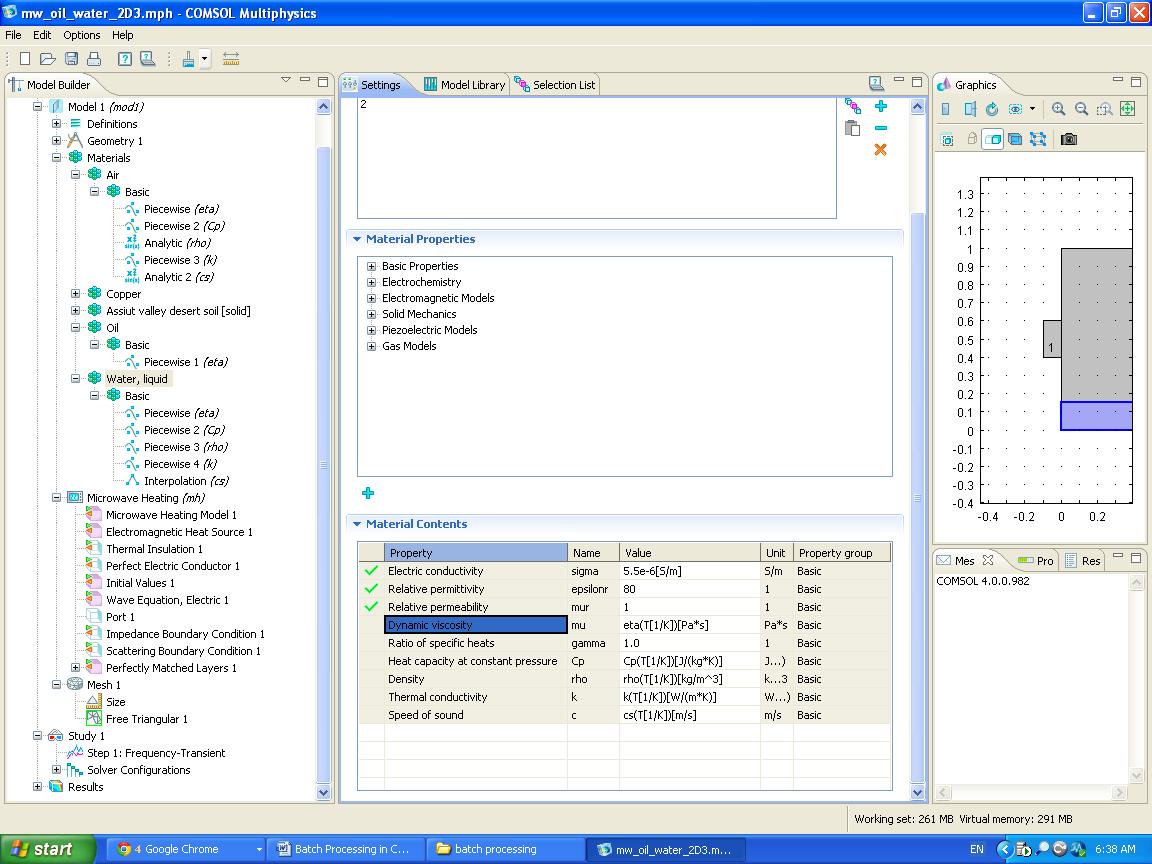
Task: Click the first Graphics toolbar door-shaped icon
Action: (946, 109)
